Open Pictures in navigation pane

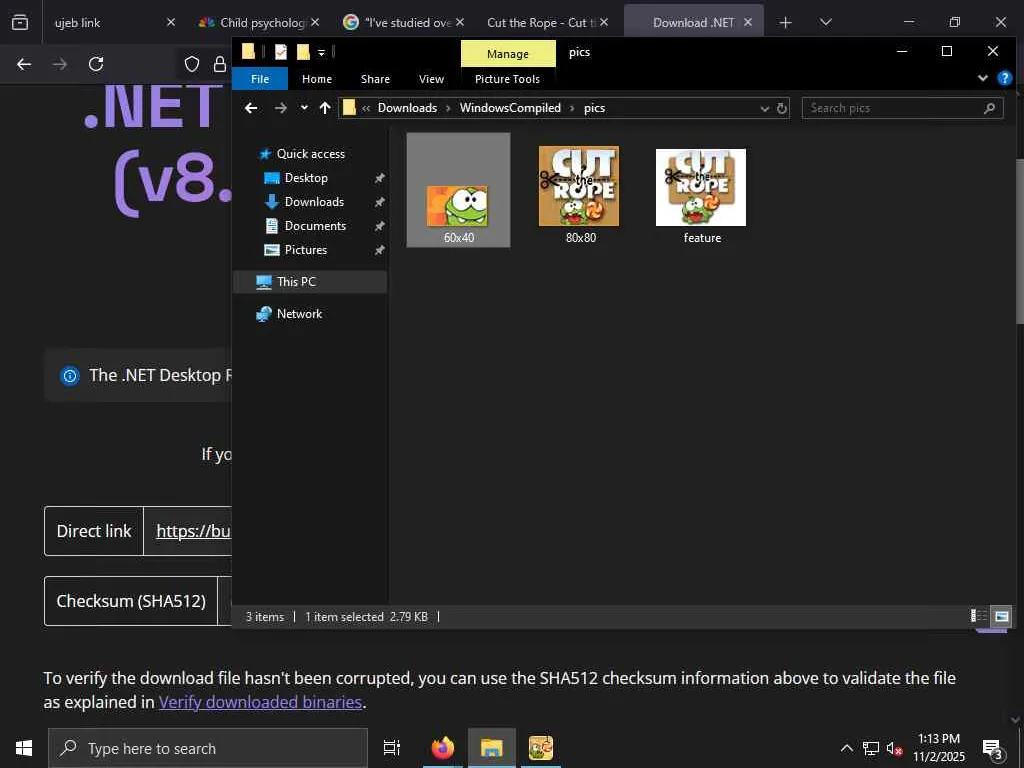tap(305, 250)
